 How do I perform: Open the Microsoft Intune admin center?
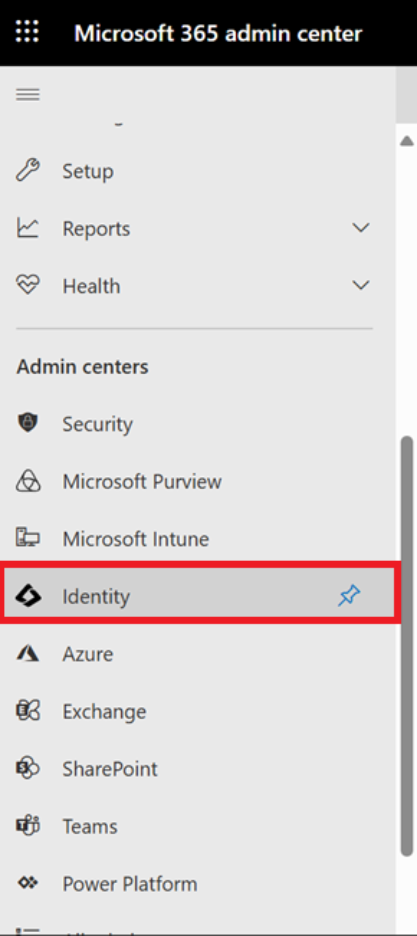pyautogui.click(x=197, y=538)
